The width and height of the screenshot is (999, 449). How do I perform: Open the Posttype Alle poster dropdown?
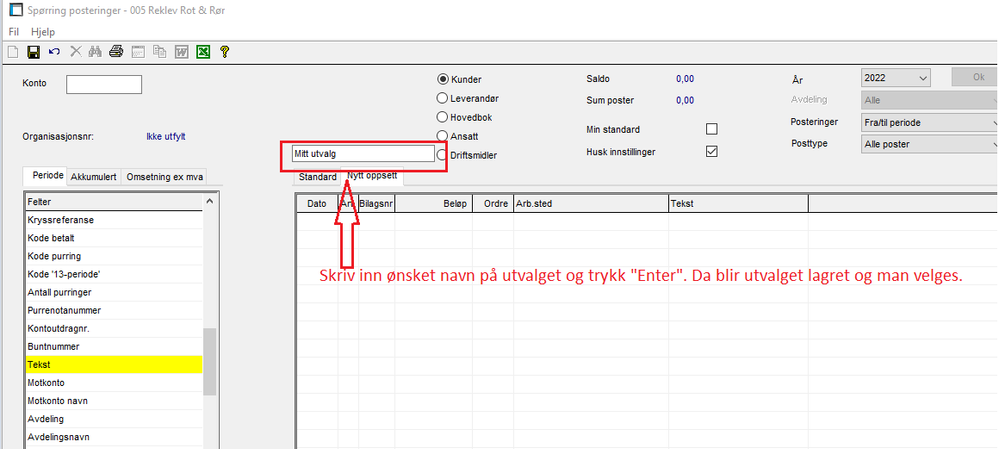pyautogui.click(x=930, y=144)
